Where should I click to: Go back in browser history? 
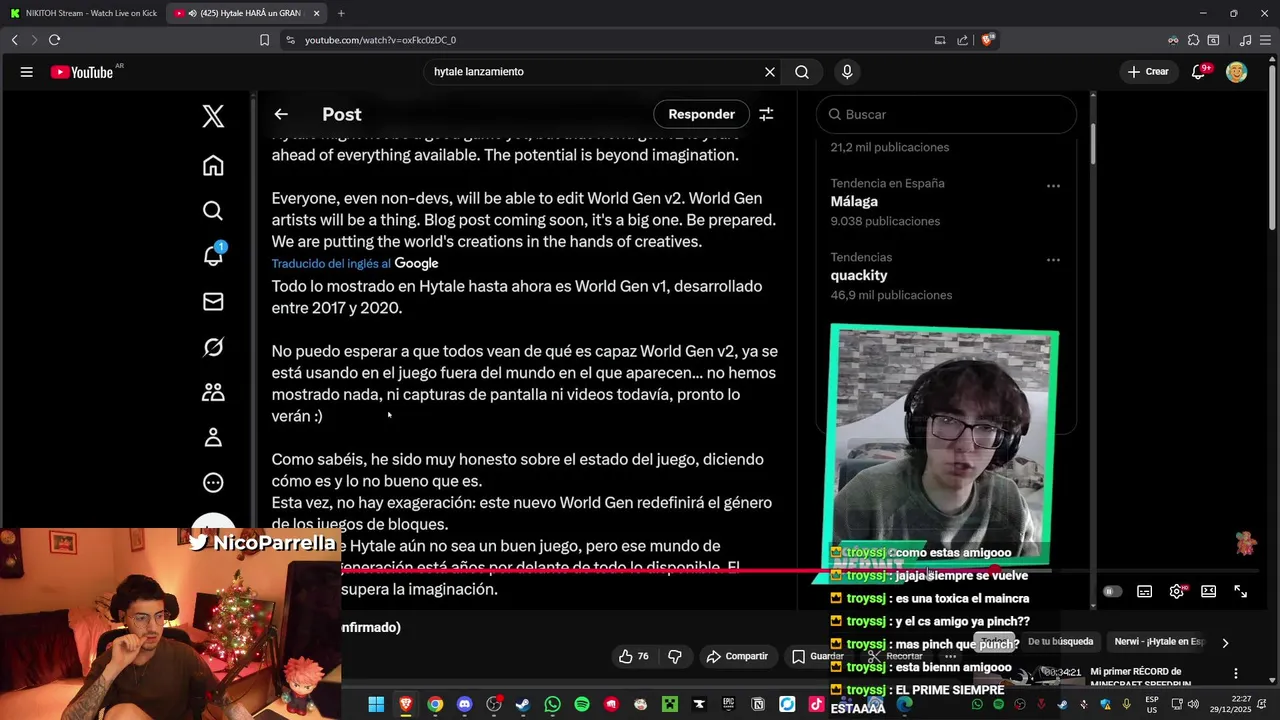(14, 40)
